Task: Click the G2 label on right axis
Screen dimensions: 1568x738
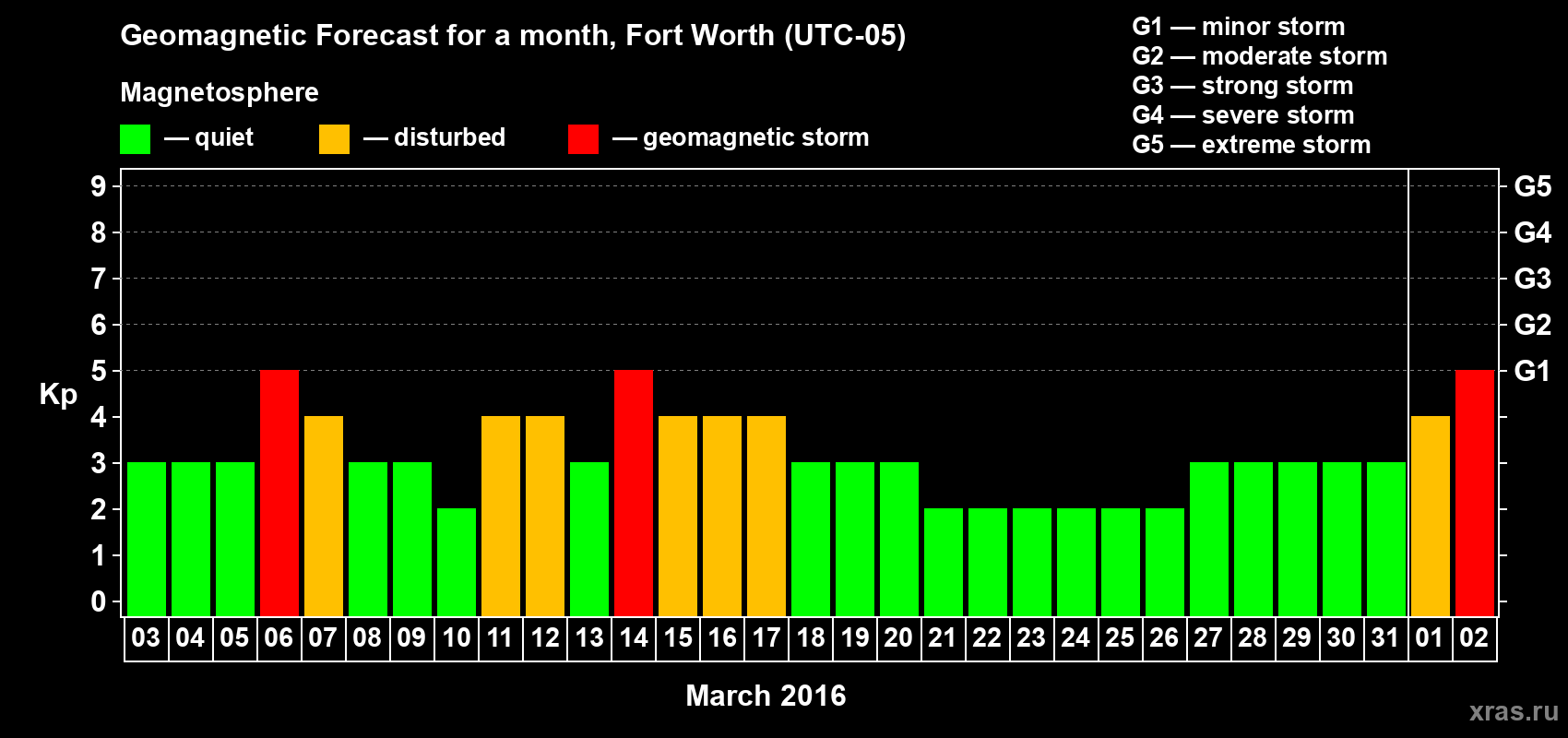Action: click(x=1532, y=325)
